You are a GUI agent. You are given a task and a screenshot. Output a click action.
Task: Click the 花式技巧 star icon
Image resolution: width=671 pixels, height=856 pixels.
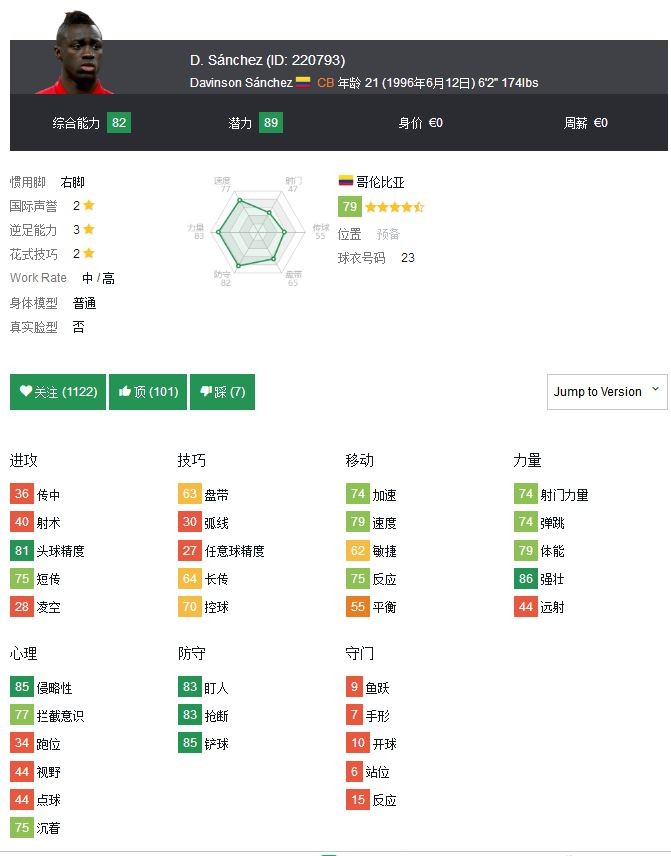pyautogui.click(x=89, y=254)
